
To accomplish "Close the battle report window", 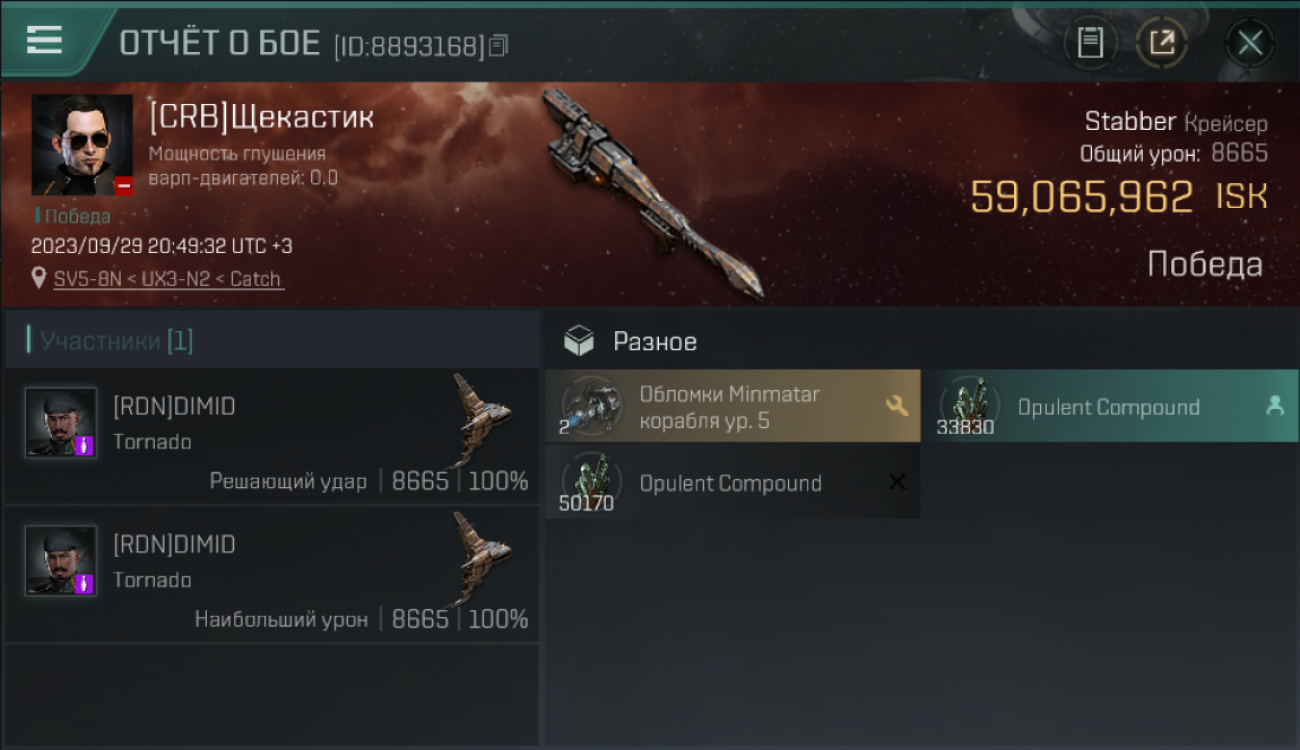I will click(x=1250, y=43).
